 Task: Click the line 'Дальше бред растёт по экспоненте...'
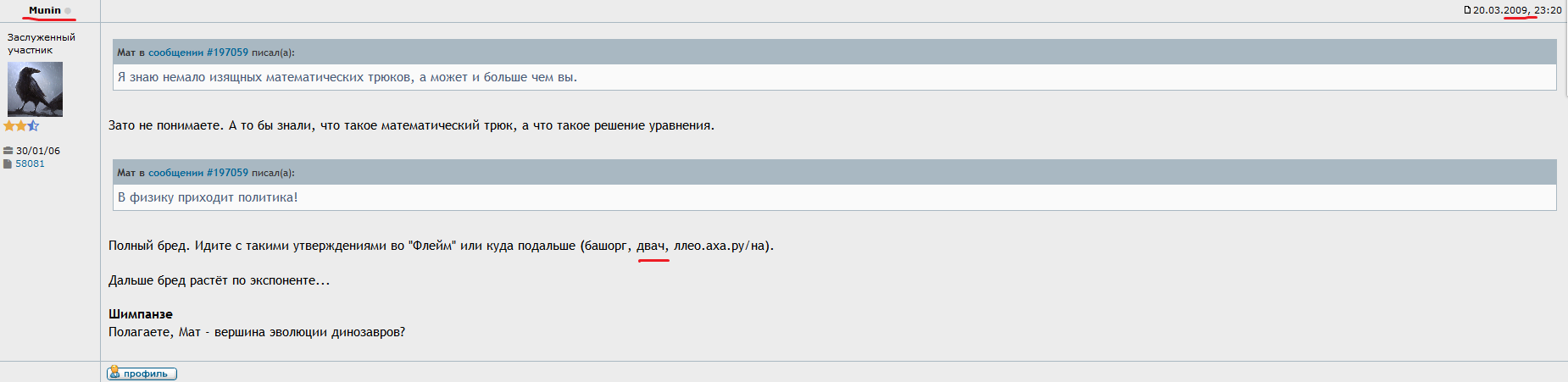(x=220, y=280)
